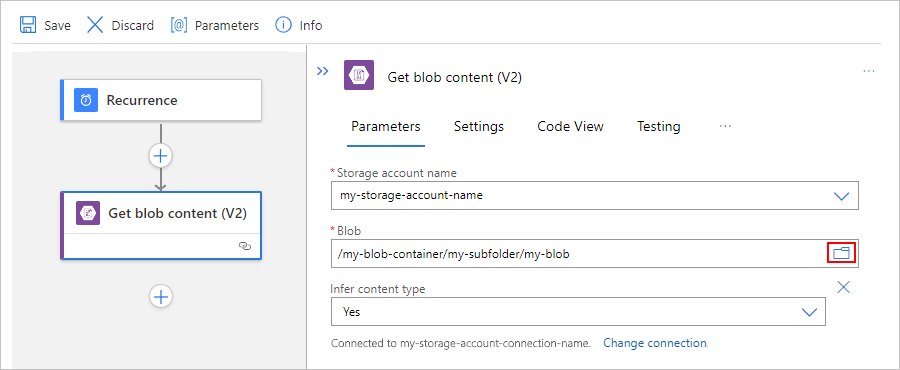This screenshot has width=900, height=370.
Task: Select the Recurrence trigger card
Action: [x=161, y=100]
